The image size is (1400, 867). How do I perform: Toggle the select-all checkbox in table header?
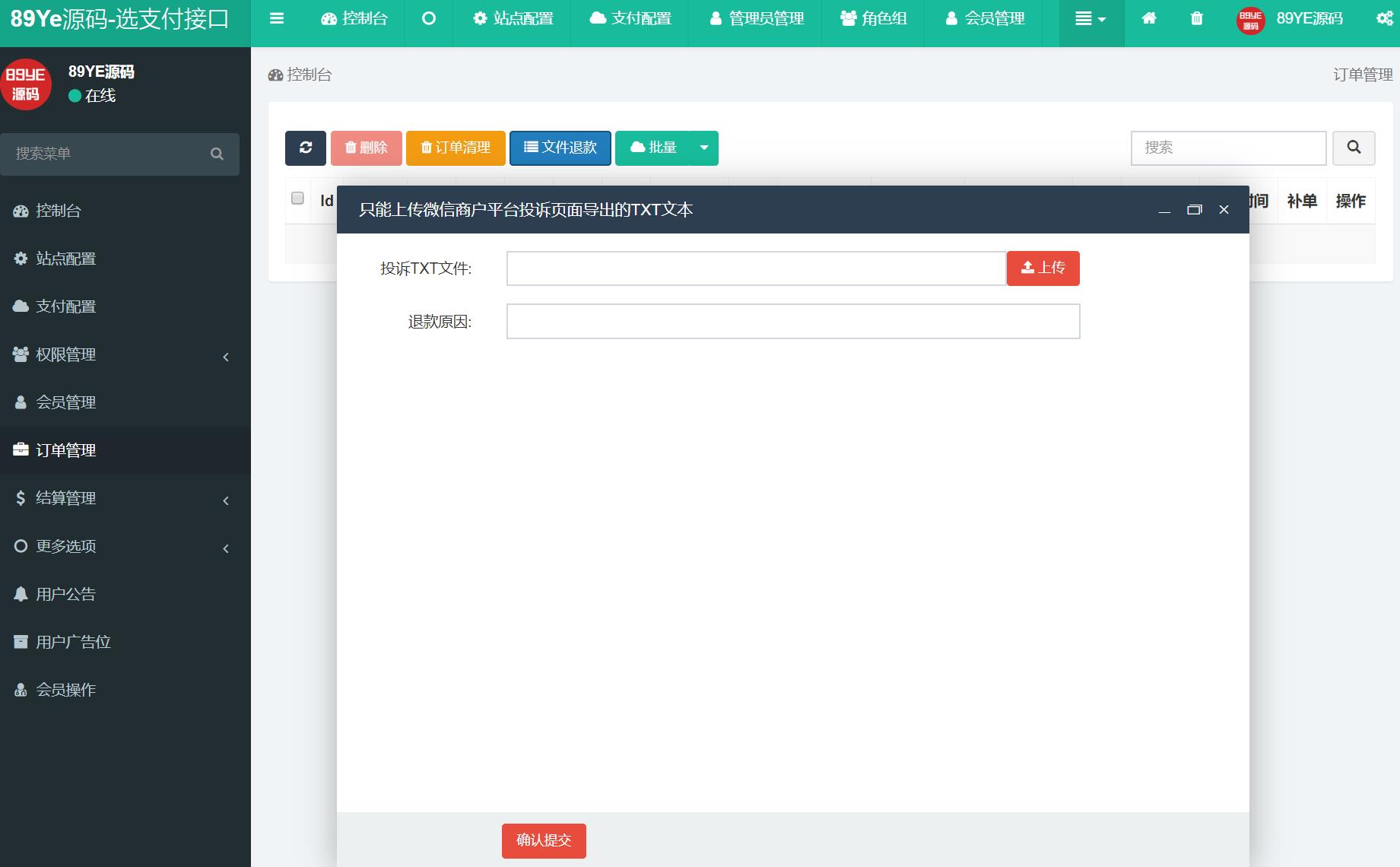pyautogui.click(x=297, y=198)
